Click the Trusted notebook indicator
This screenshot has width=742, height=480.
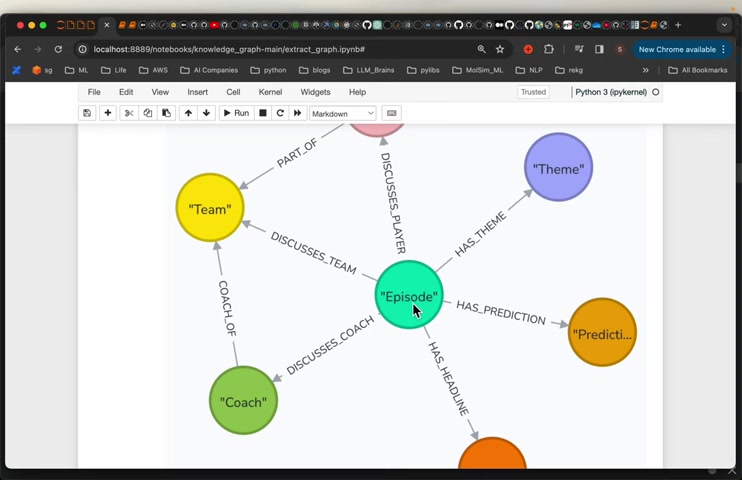point(533,92)
